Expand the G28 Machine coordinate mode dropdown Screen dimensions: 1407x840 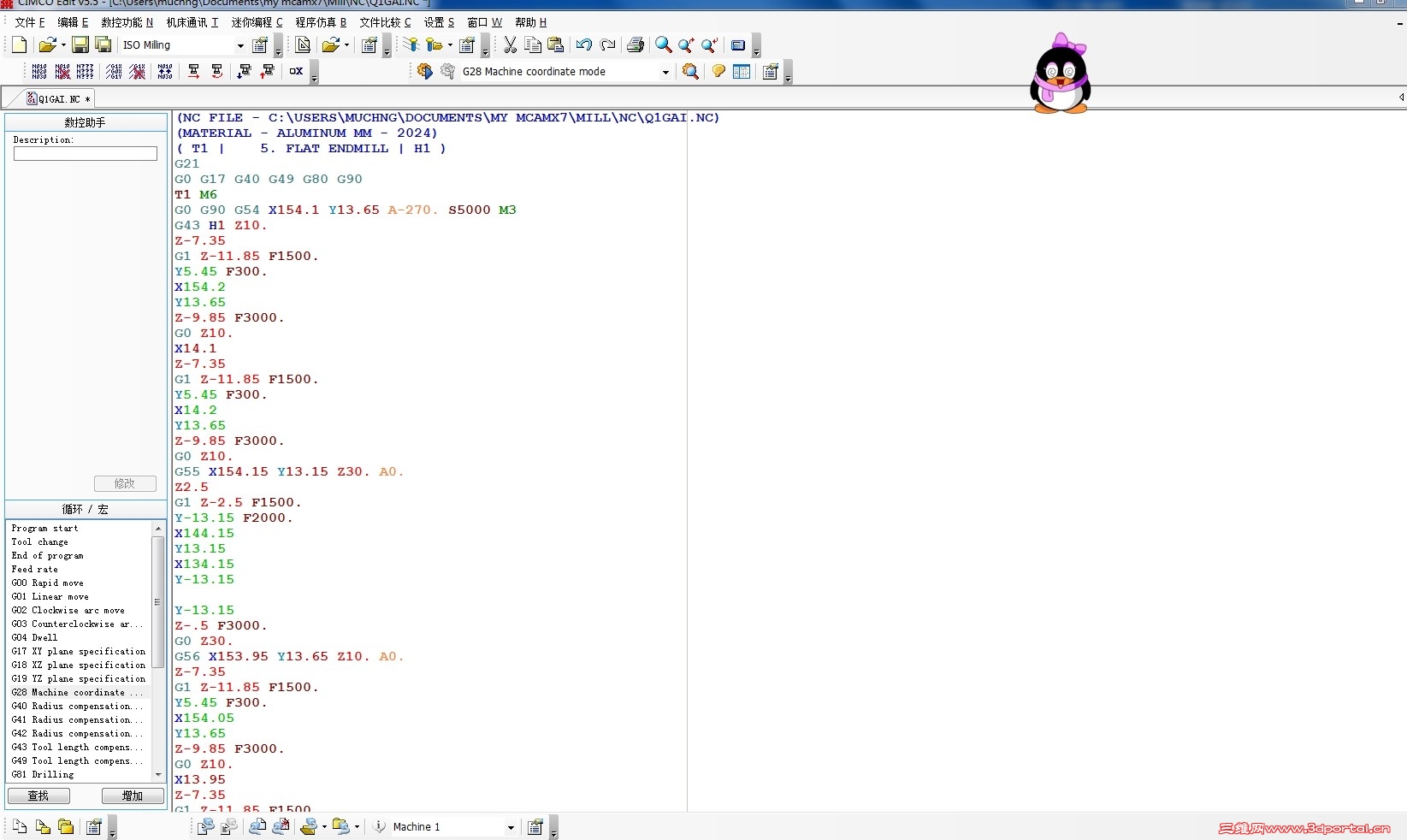pos(665,72)
